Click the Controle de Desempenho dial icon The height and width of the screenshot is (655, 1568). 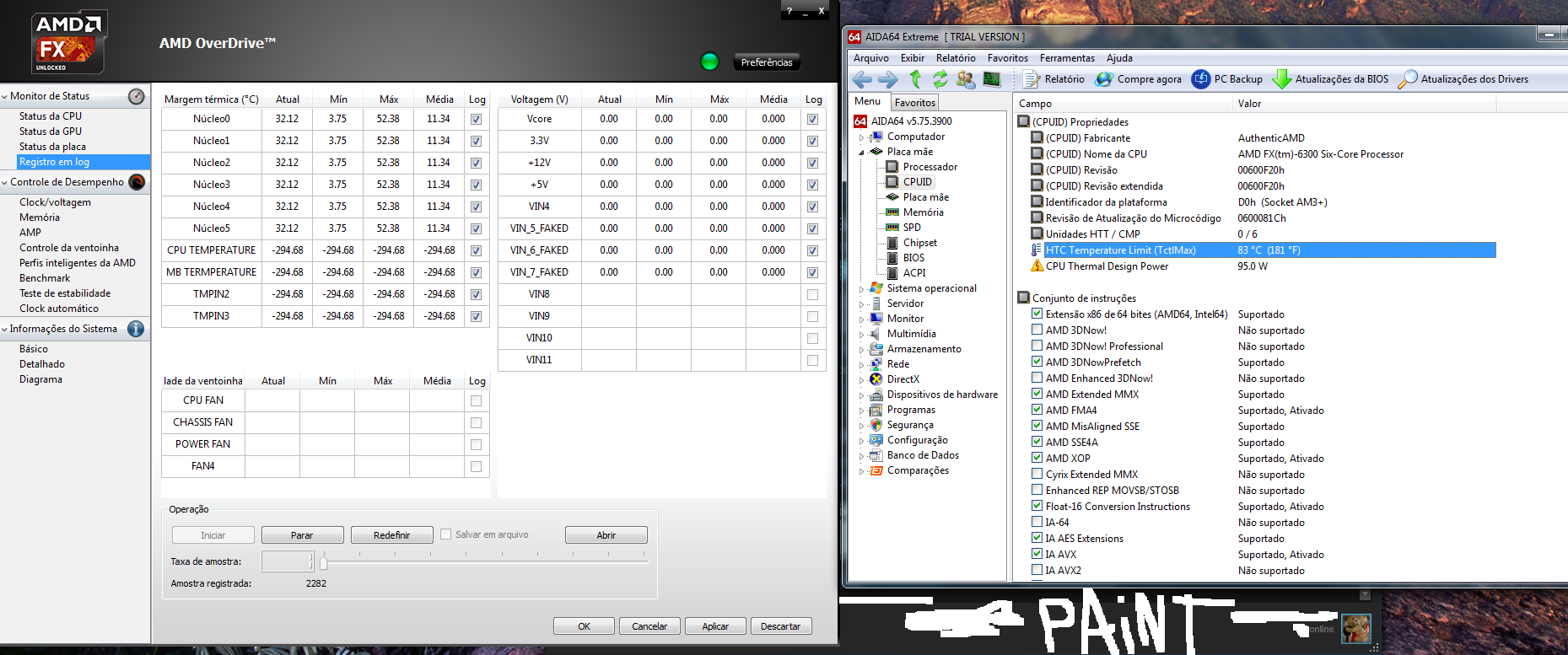coord(136,182)
